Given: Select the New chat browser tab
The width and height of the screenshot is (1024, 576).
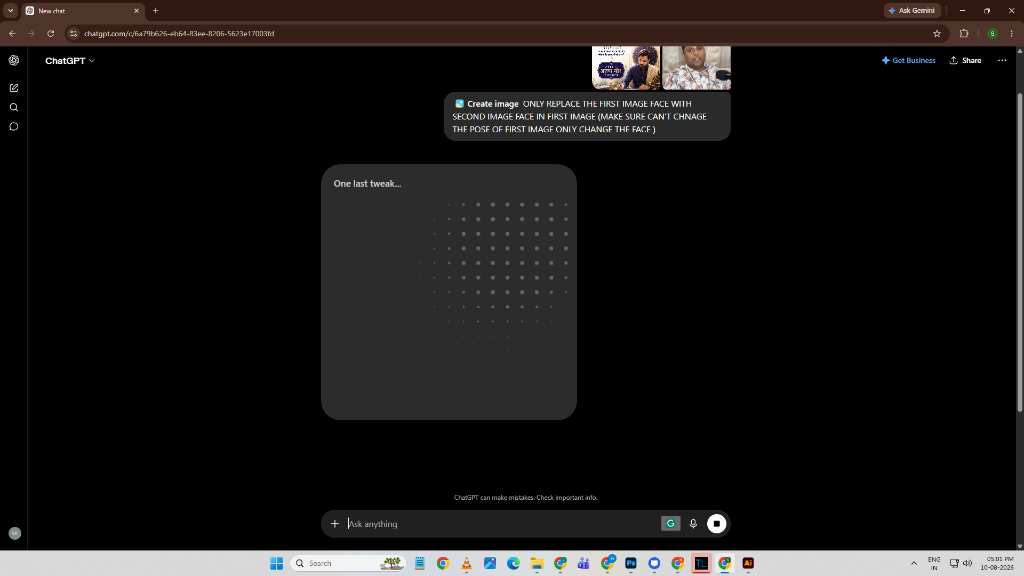Looking at the screenshot, I should pos(83,10).
